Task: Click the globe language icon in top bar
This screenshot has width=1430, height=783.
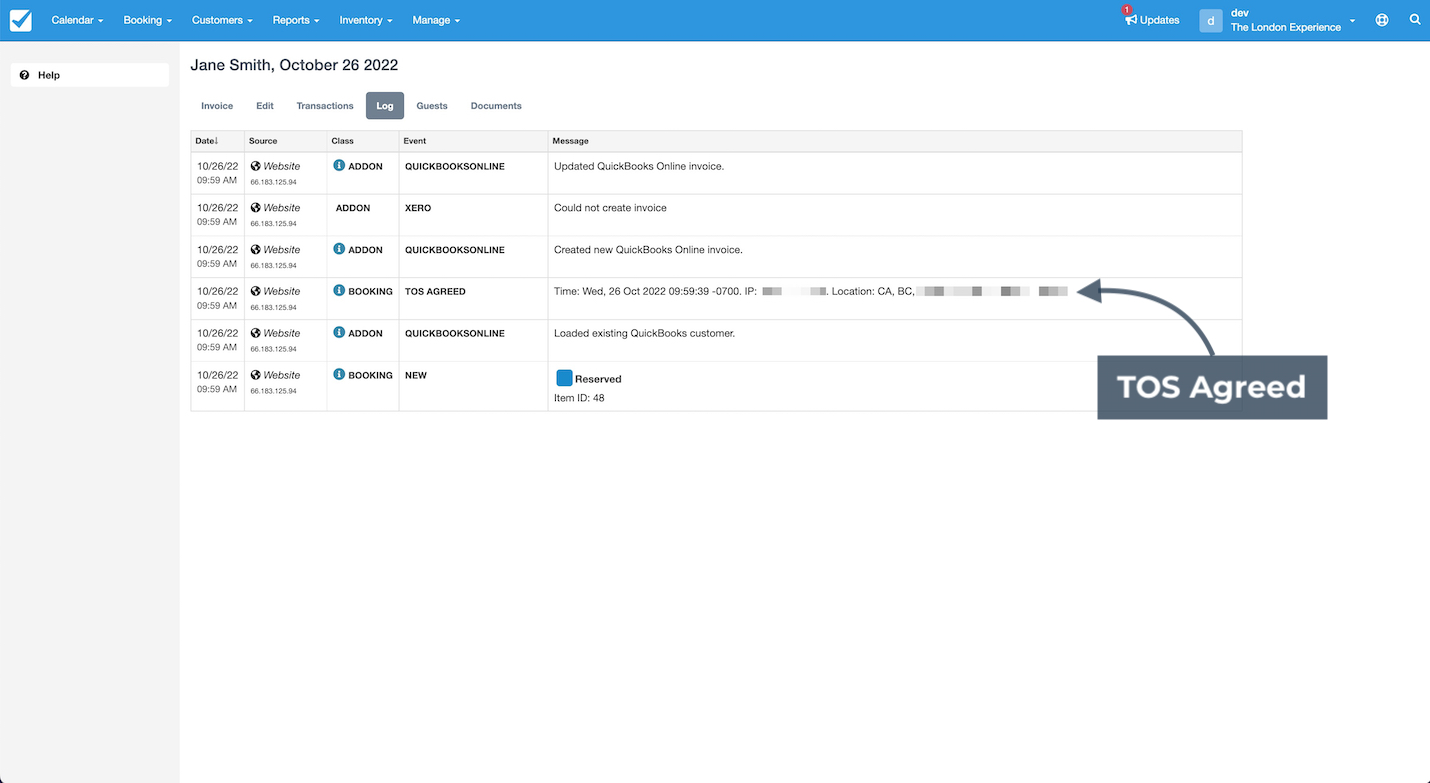Action: 1382,20
